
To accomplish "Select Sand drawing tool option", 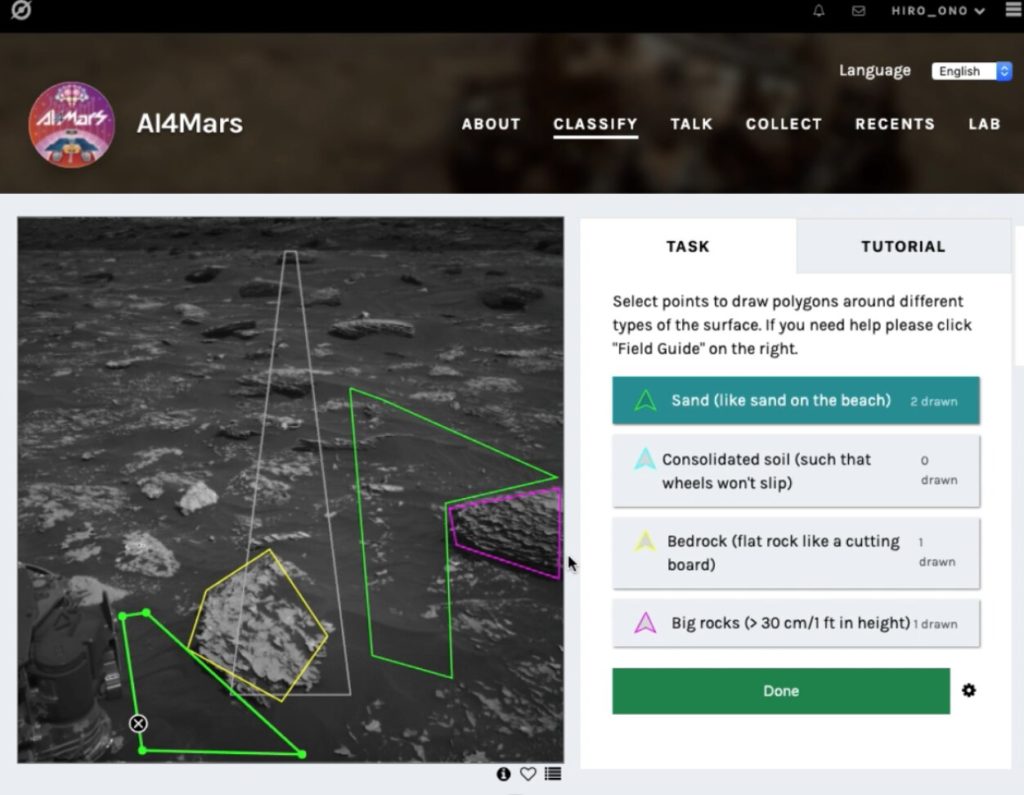I will (795, 400).
